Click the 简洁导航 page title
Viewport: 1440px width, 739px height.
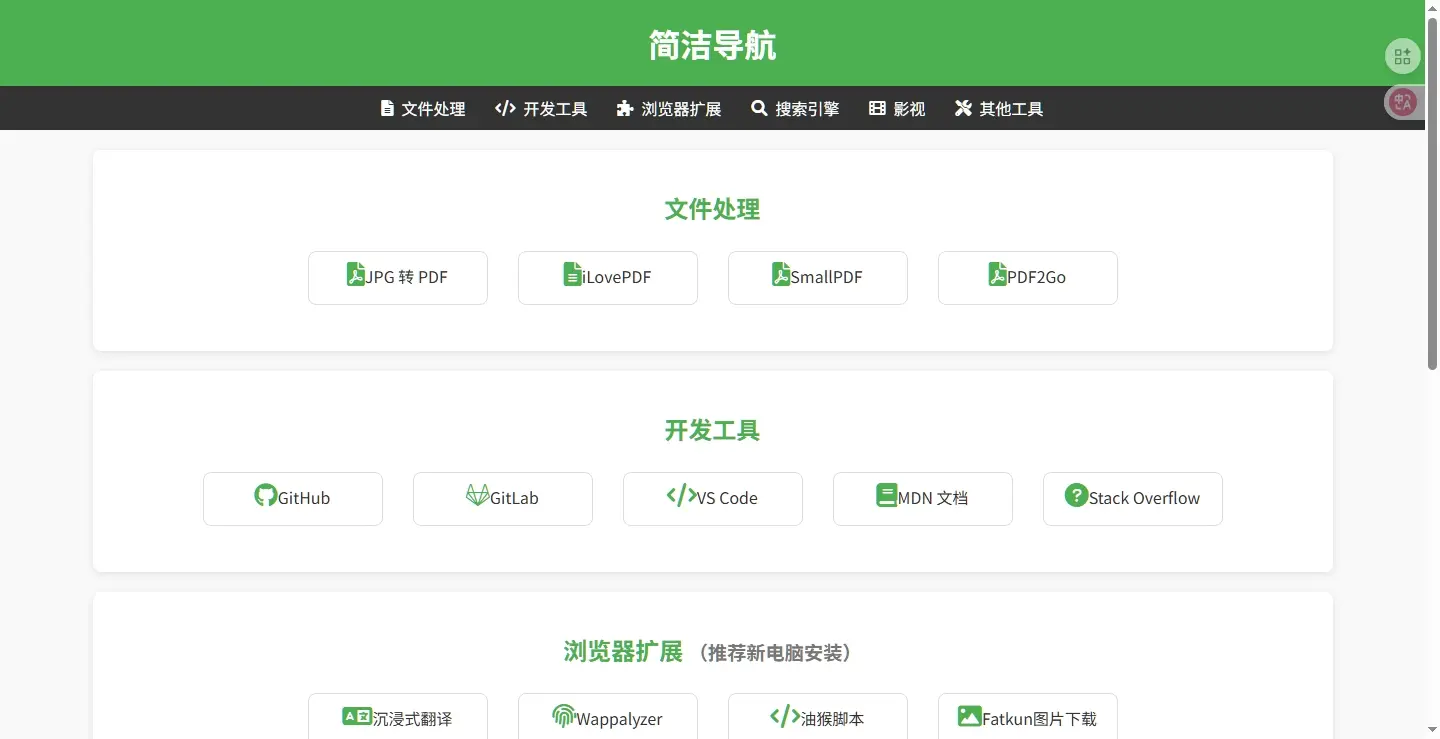coord(713,45)
